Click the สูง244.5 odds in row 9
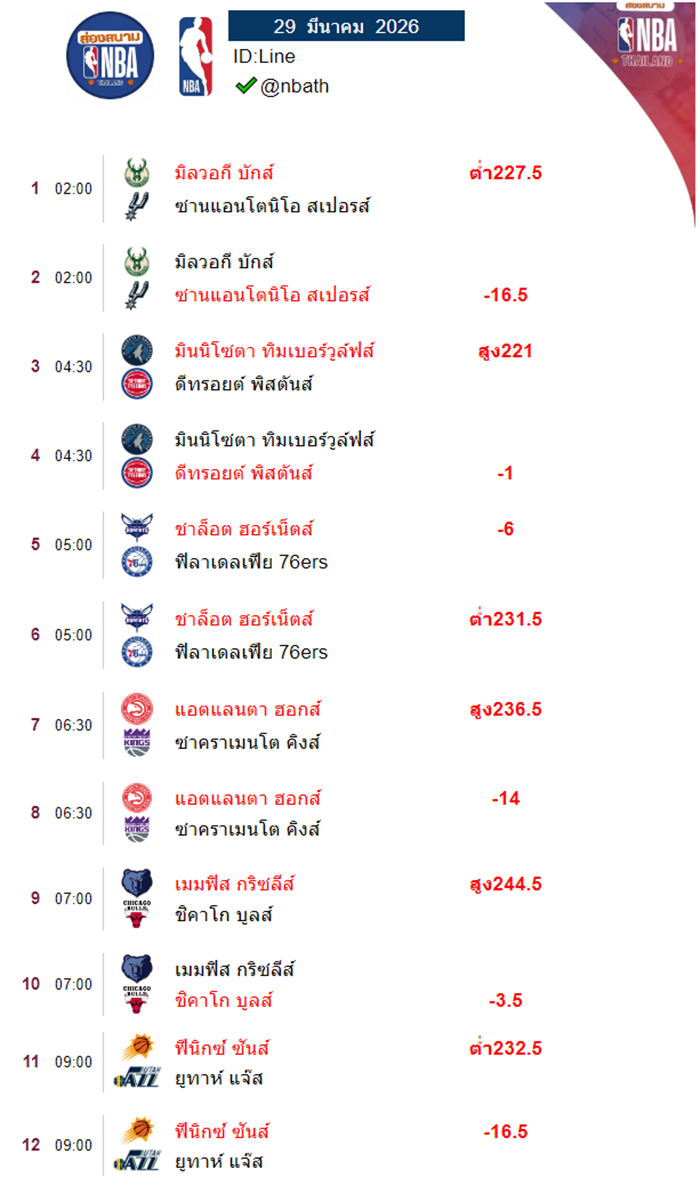Screen dimensions: 700x1202 [505, 884]
